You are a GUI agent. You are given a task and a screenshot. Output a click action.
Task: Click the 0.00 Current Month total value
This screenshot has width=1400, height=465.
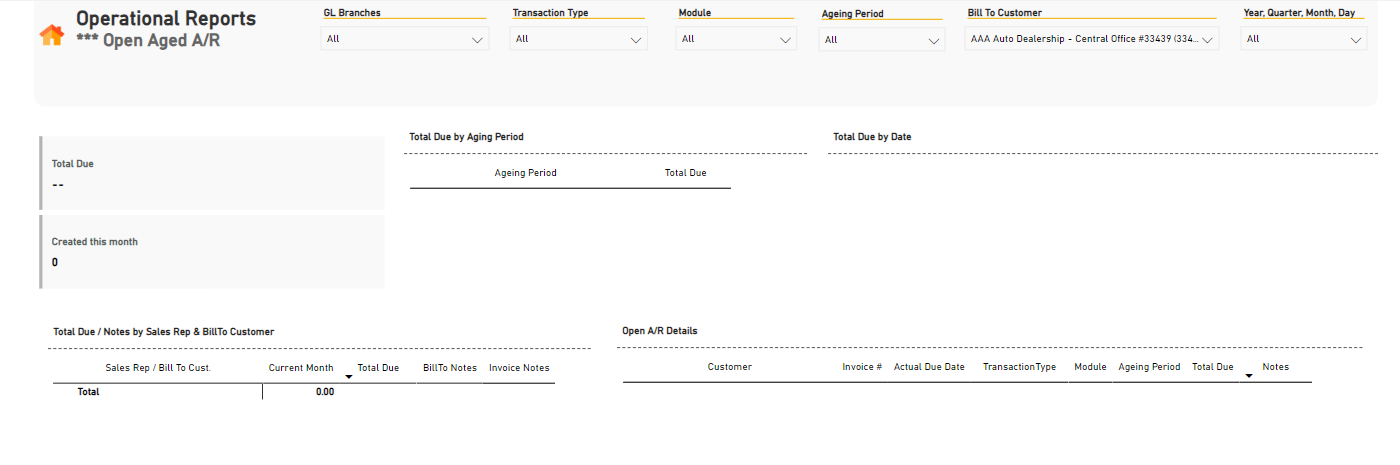tap(324, 392)
